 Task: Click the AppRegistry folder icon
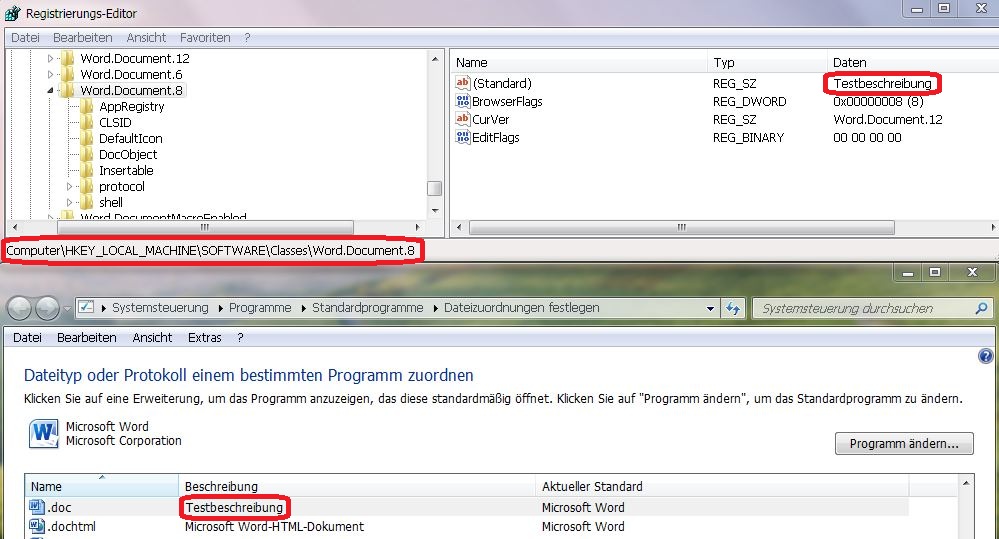tap(87, 106)
